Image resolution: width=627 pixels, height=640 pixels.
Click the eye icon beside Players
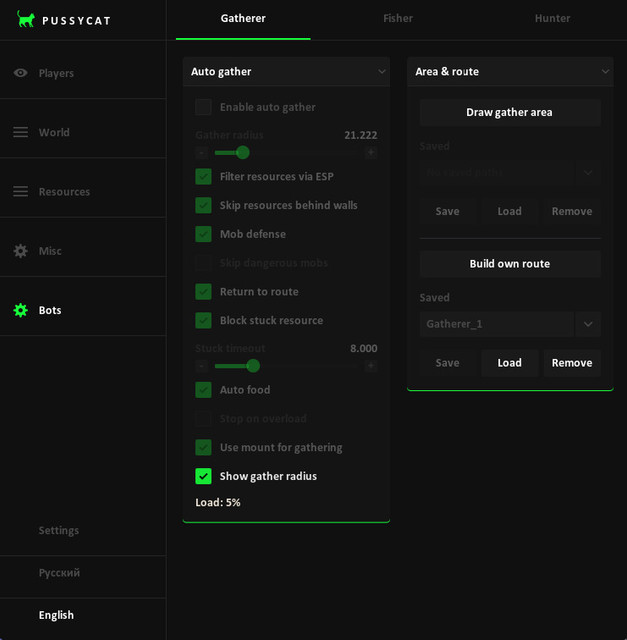[x=20, y=73]
